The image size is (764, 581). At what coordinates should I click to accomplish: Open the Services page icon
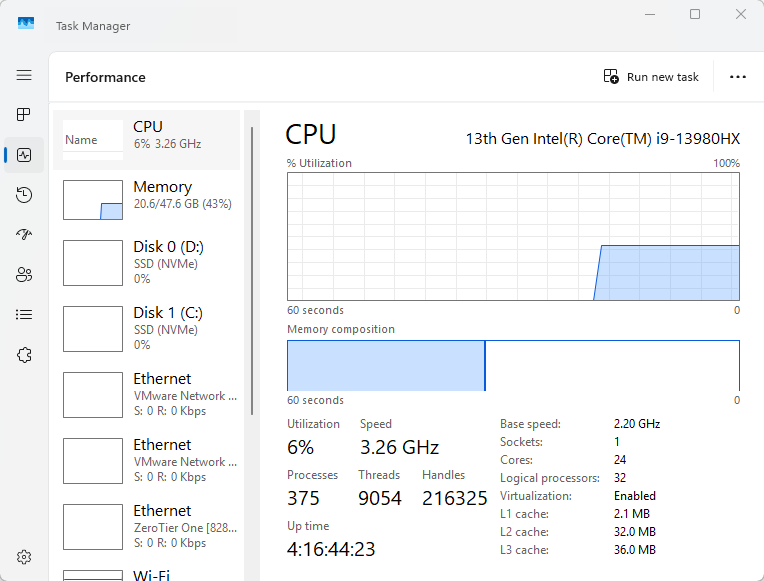point(24,355)
